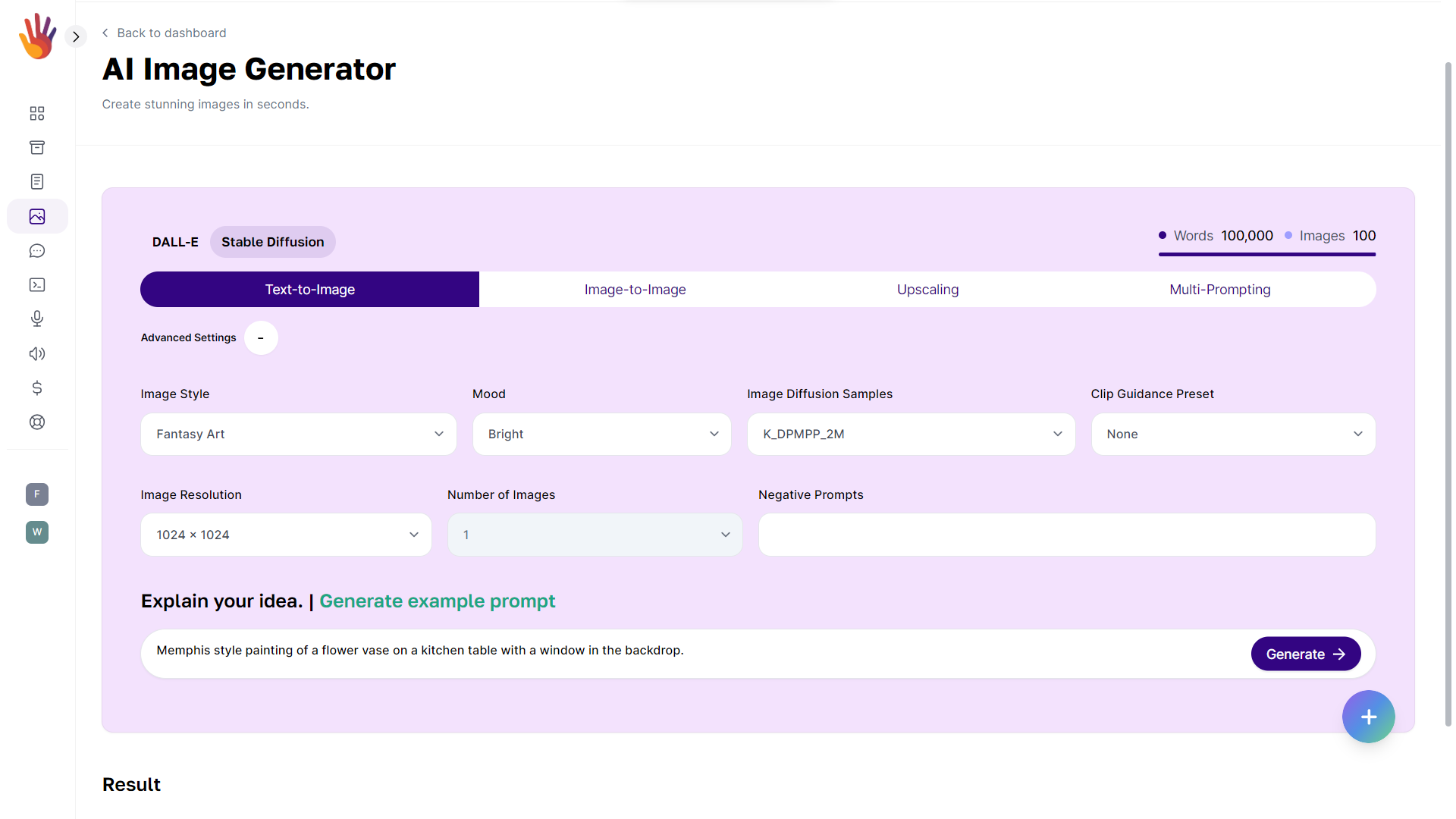1456x819 pixels.
Task: Open the Upscaling tab
Action: [927, 290]
